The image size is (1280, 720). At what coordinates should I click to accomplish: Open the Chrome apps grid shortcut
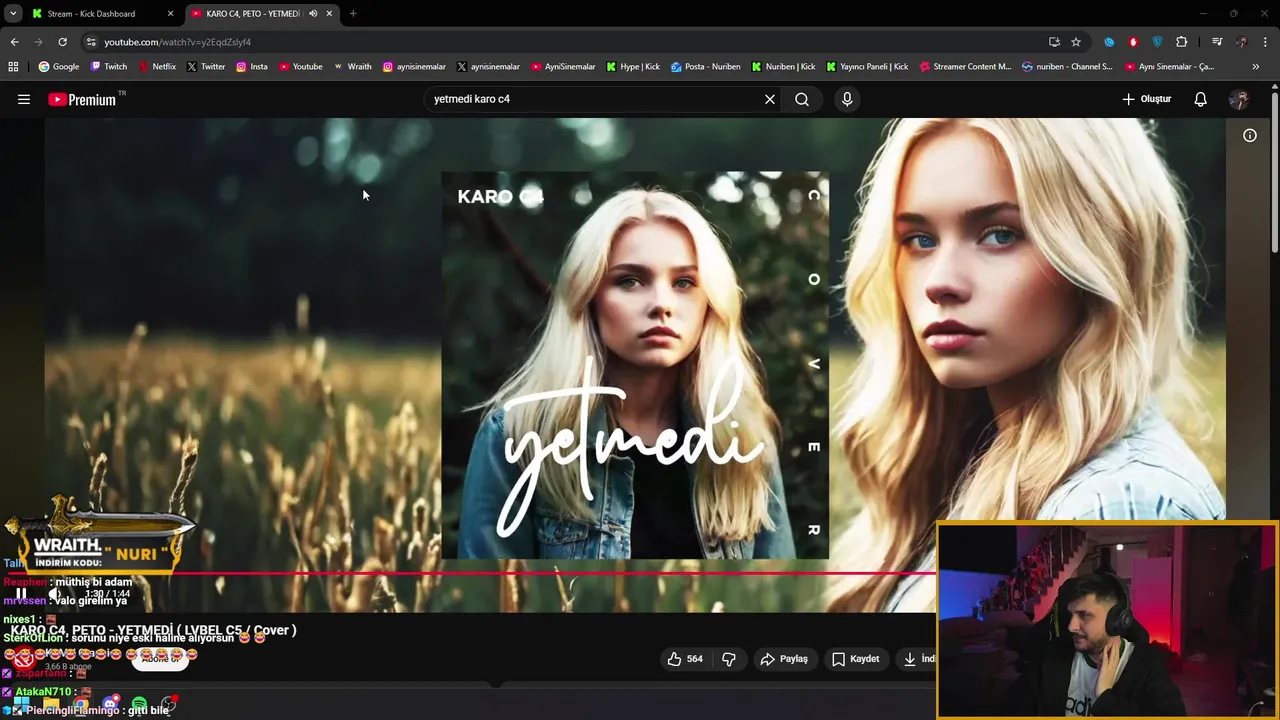click(x=13, y=67)
